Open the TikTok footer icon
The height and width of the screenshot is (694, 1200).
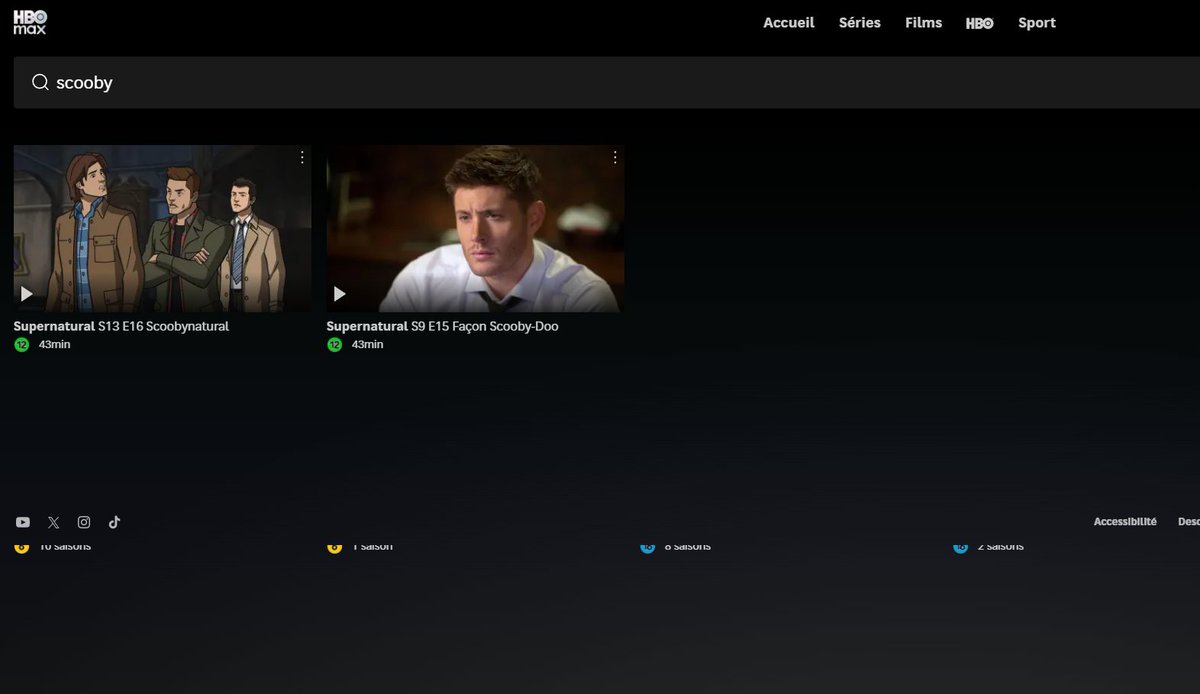click(114, 522)
